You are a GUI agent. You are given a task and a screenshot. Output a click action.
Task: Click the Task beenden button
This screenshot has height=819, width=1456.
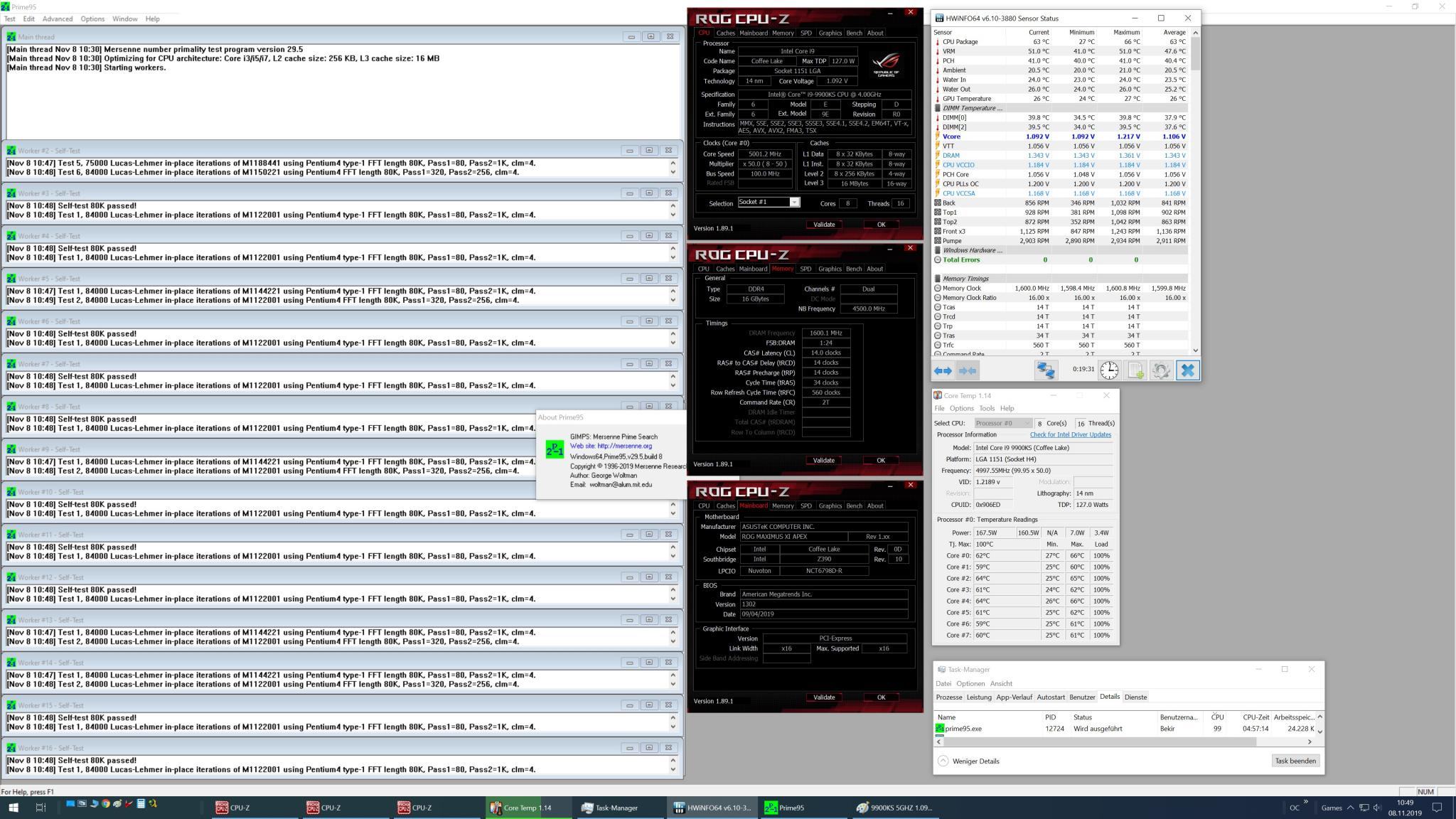(1295, 761)
